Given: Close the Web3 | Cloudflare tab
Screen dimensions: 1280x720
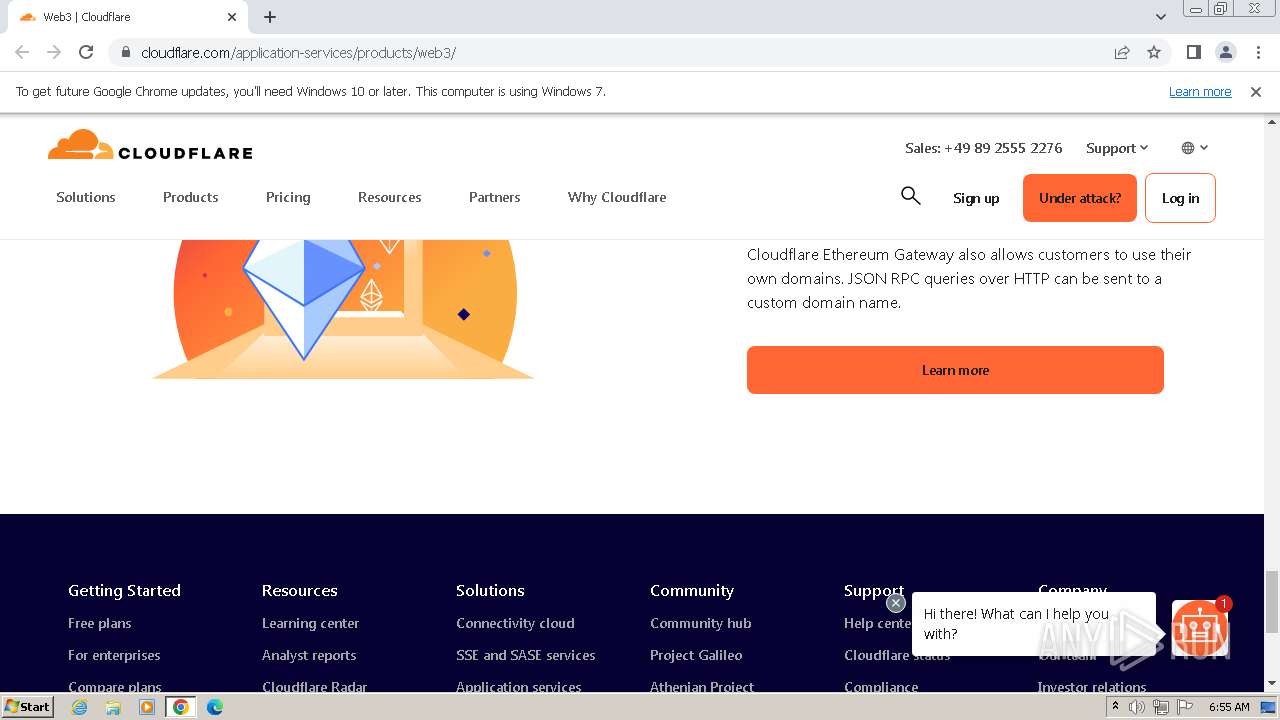Looking at the screenshot, I should pyautogui.click(x=232, y=17).
